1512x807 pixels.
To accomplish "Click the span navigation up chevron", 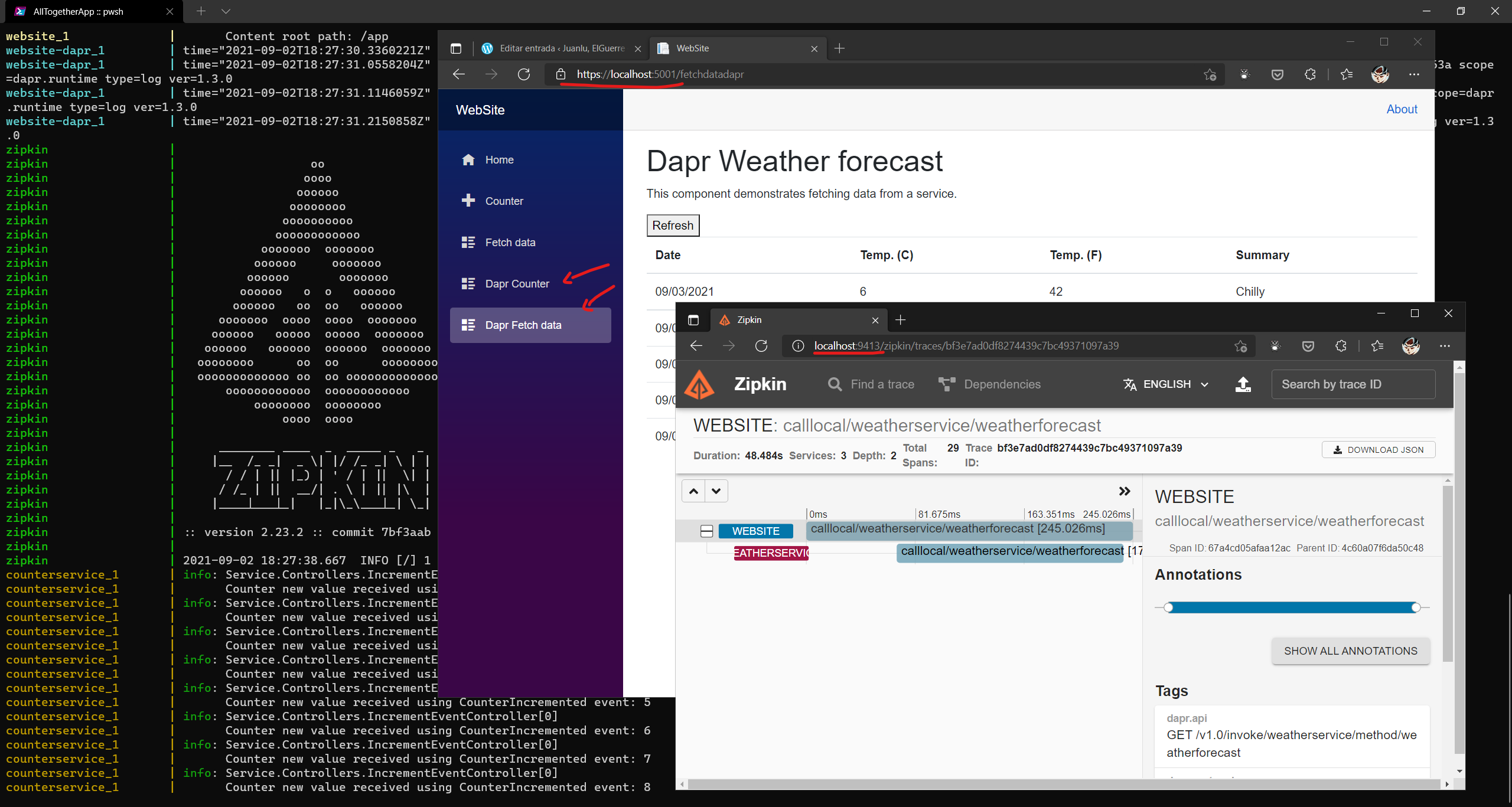I will click(x=693, y=491).
